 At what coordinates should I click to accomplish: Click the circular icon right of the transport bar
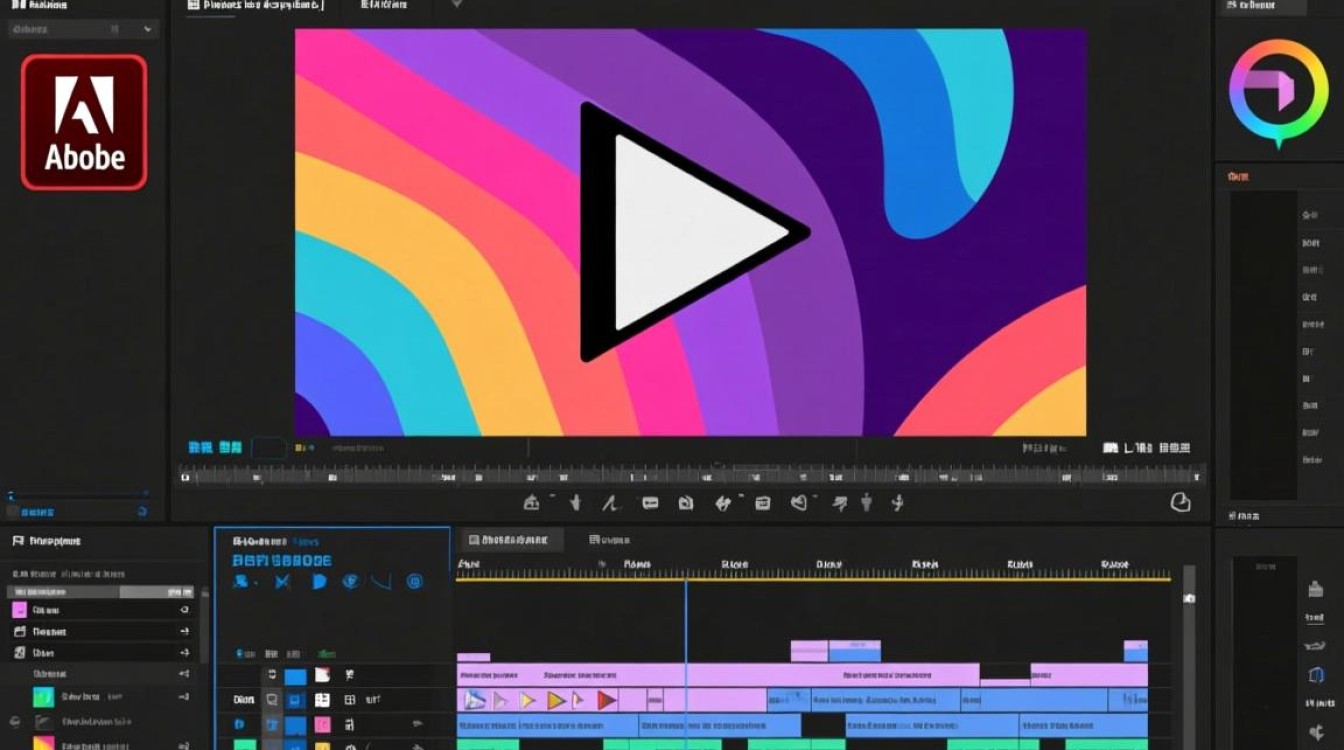pyautogui.click(x=1181, y=502)
